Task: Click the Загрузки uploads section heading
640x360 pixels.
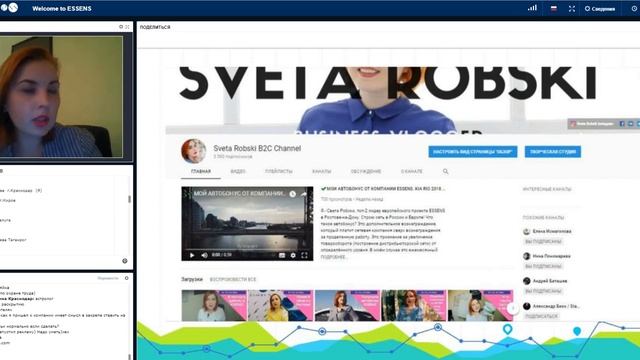Action: (x=192, y=280)
